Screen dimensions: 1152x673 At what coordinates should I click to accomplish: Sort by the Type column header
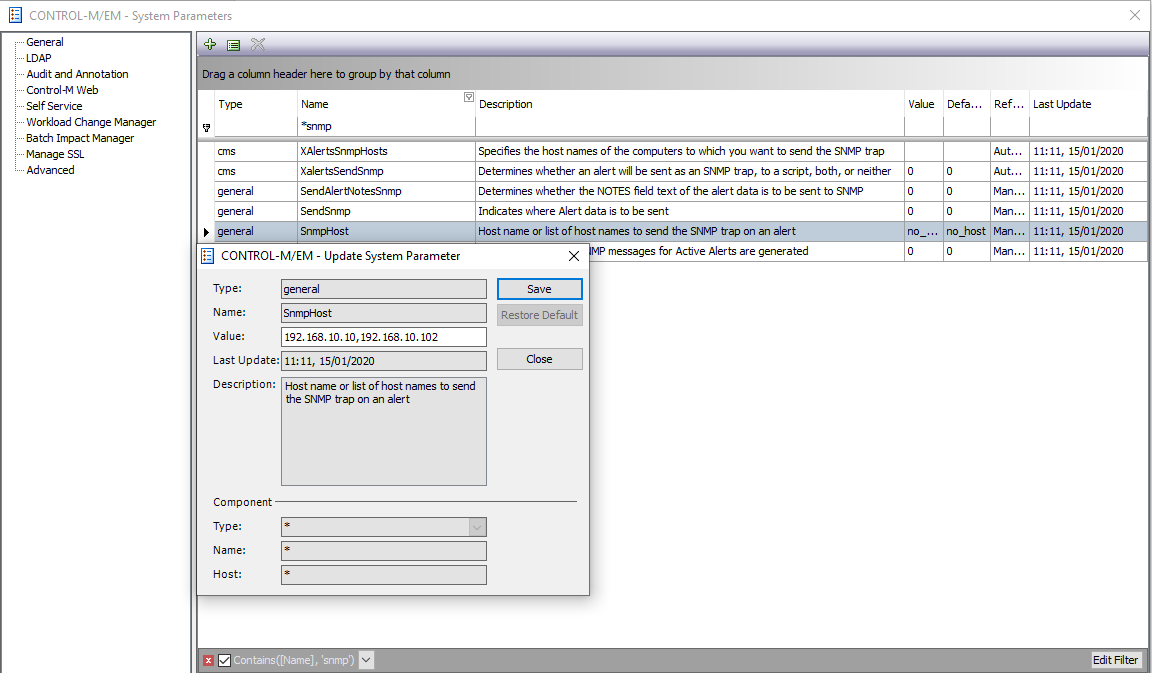click(256, 104)
